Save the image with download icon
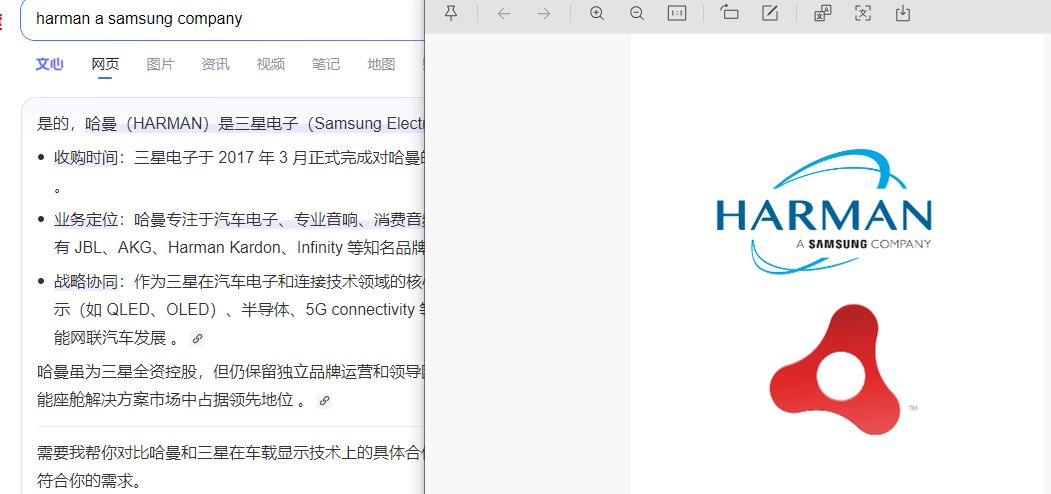 (903, 13)
